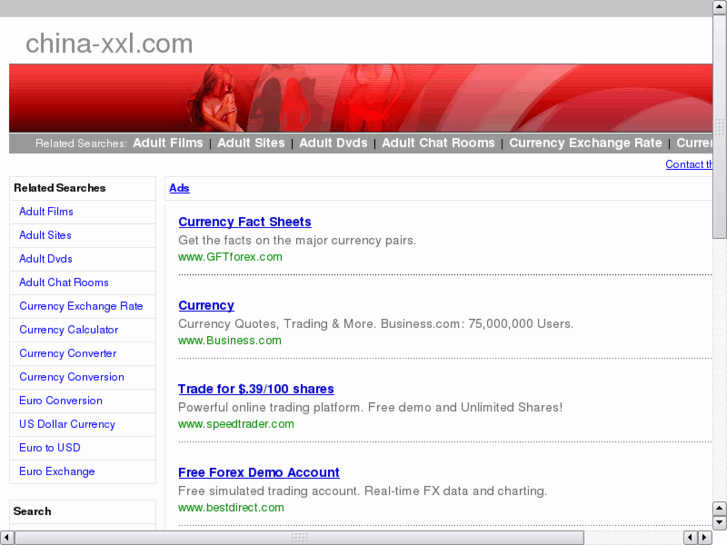
Task: Click horizontal scrollbar left arrow at far left
Action: coord(6,537)
